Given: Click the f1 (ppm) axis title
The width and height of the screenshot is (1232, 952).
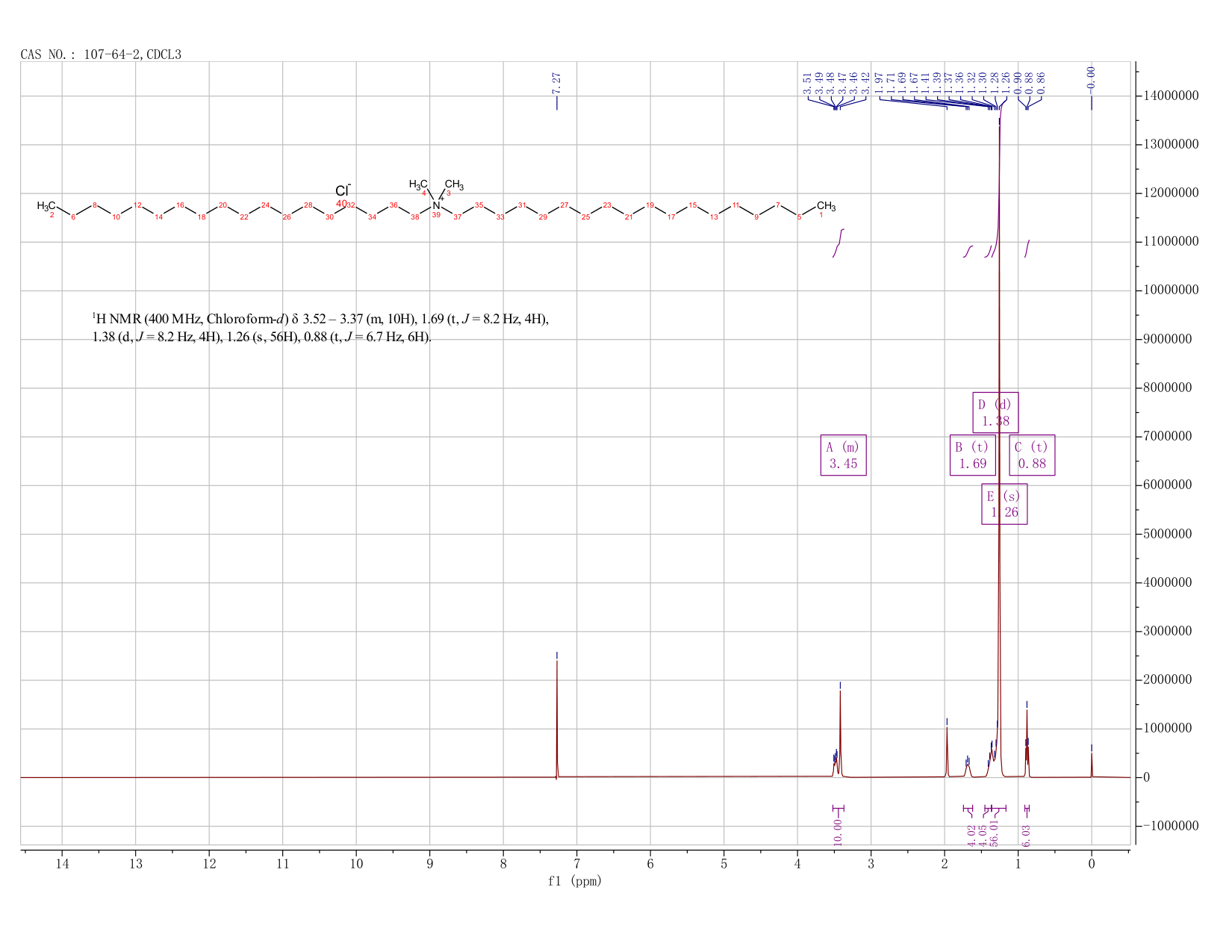Looking at the screenshot, I should pyautogui.click(x=575, y=881).
